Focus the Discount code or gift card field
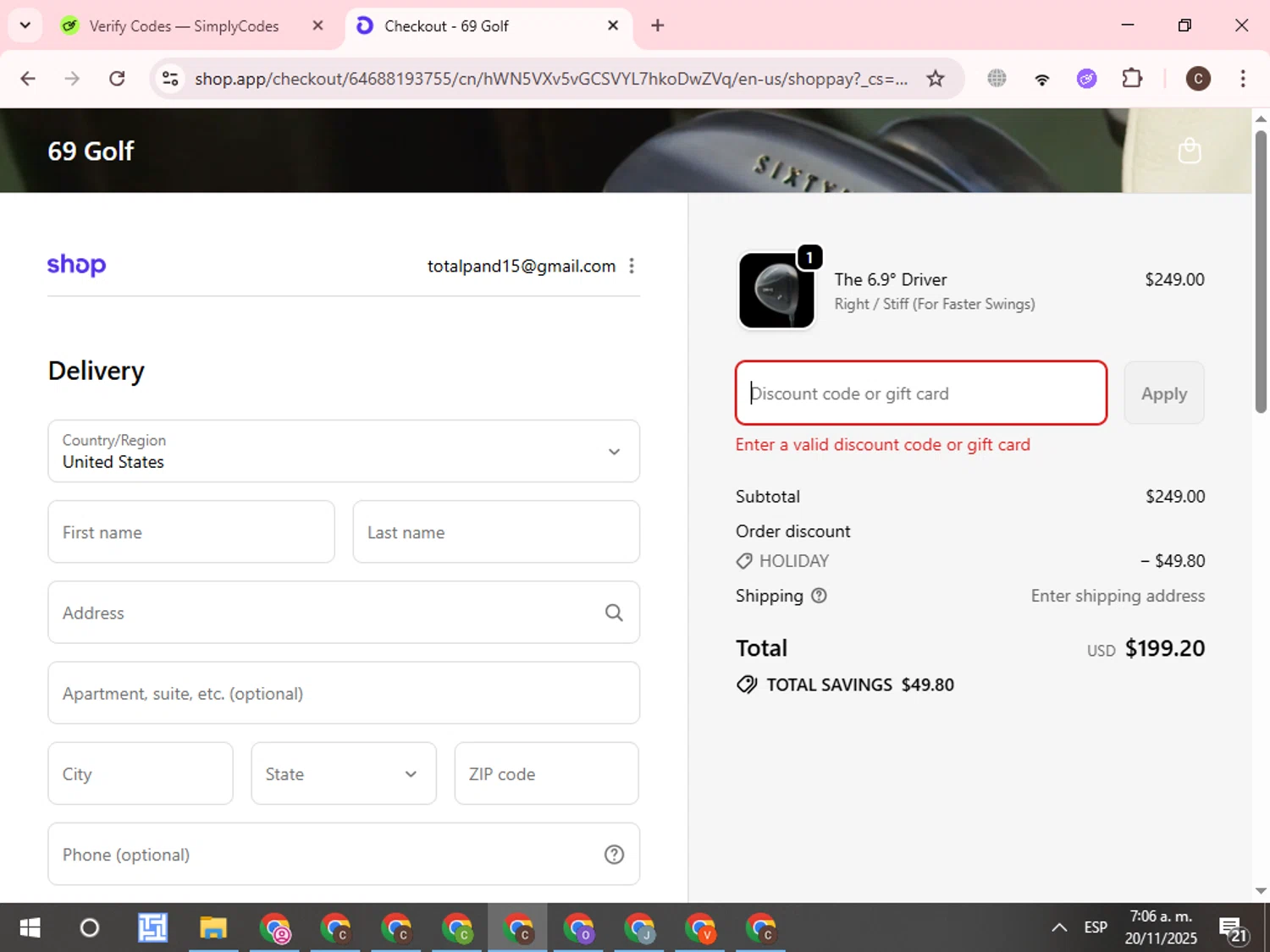The height and width of the screenshot is (952, 1270). (921, 393)
